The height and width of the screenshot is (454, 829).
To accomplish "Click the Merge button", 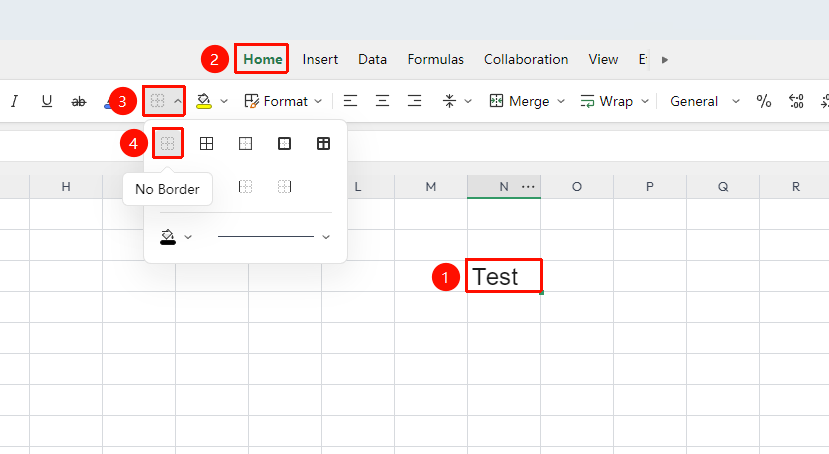I will [x=519, y=101].
